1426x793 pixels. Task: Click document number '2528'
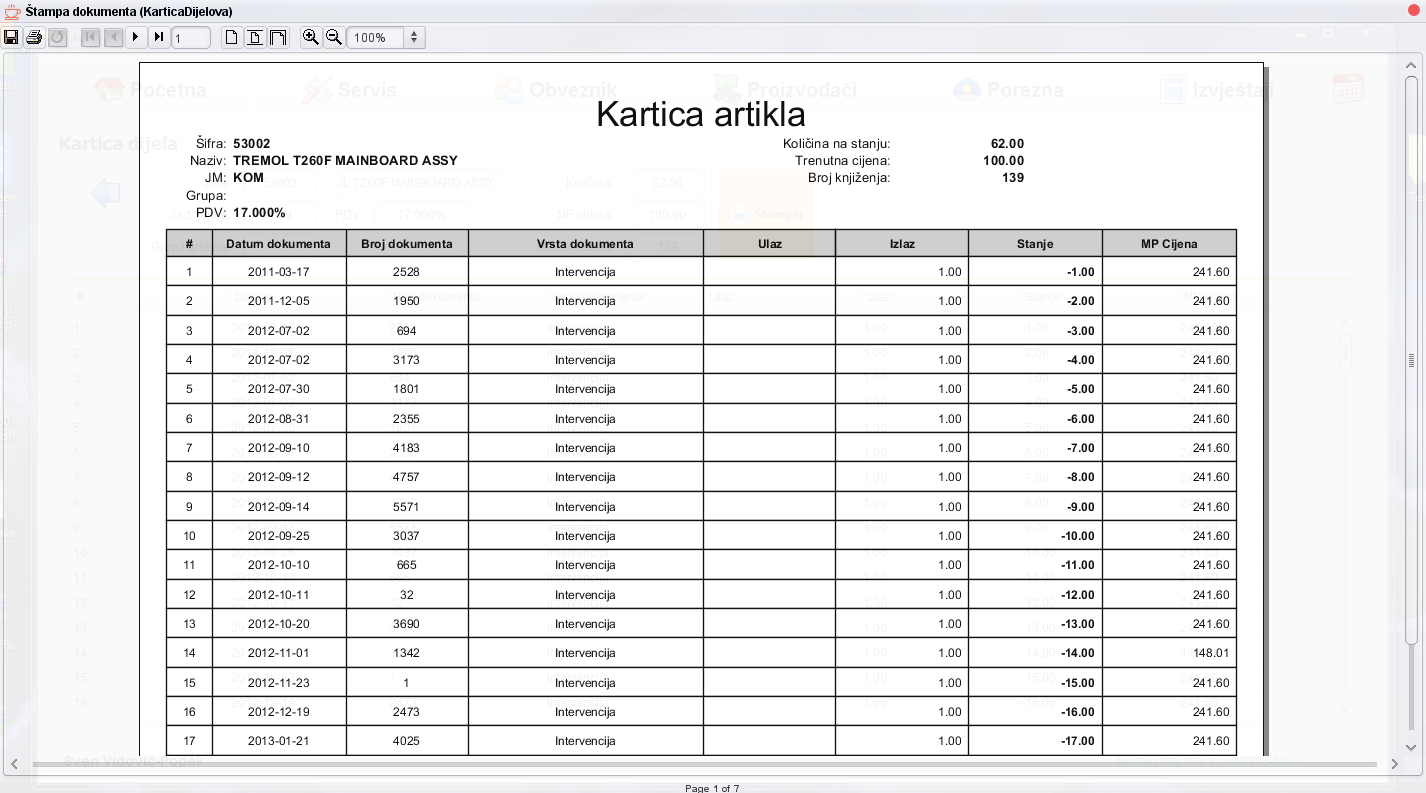[x=406, y=272]
